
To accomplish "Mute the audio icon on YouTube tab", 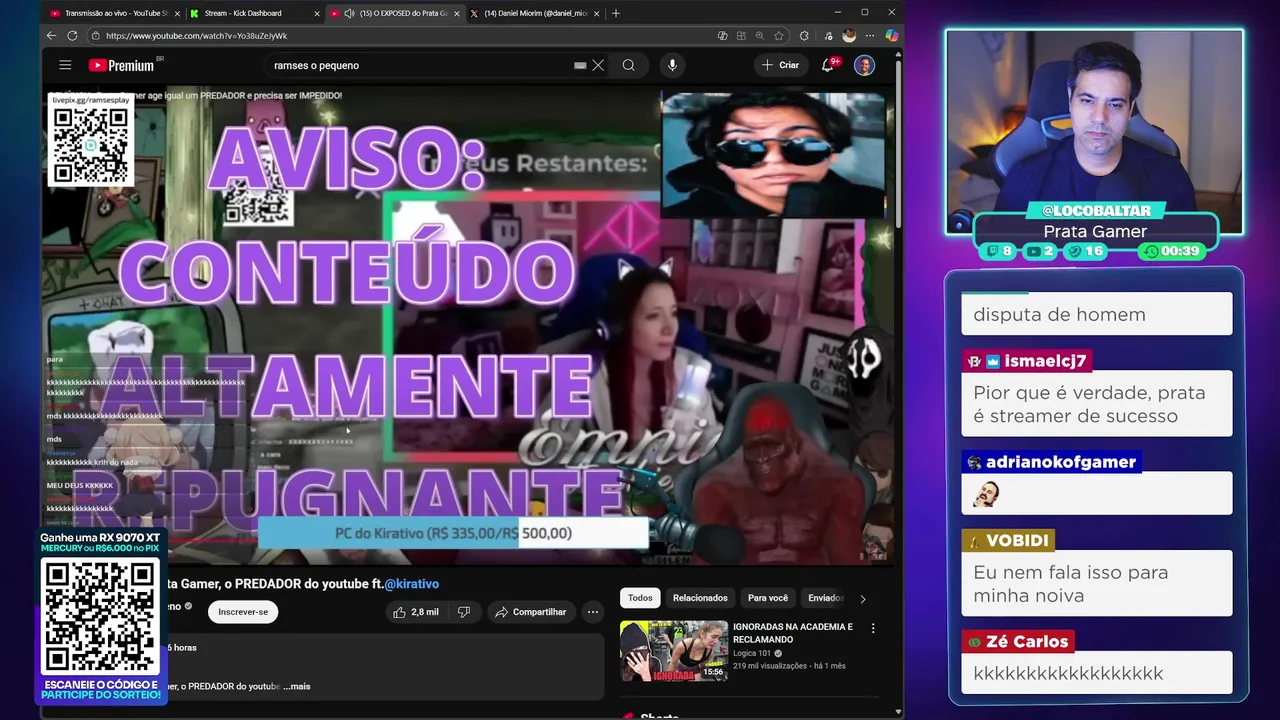I will [349, 13].
